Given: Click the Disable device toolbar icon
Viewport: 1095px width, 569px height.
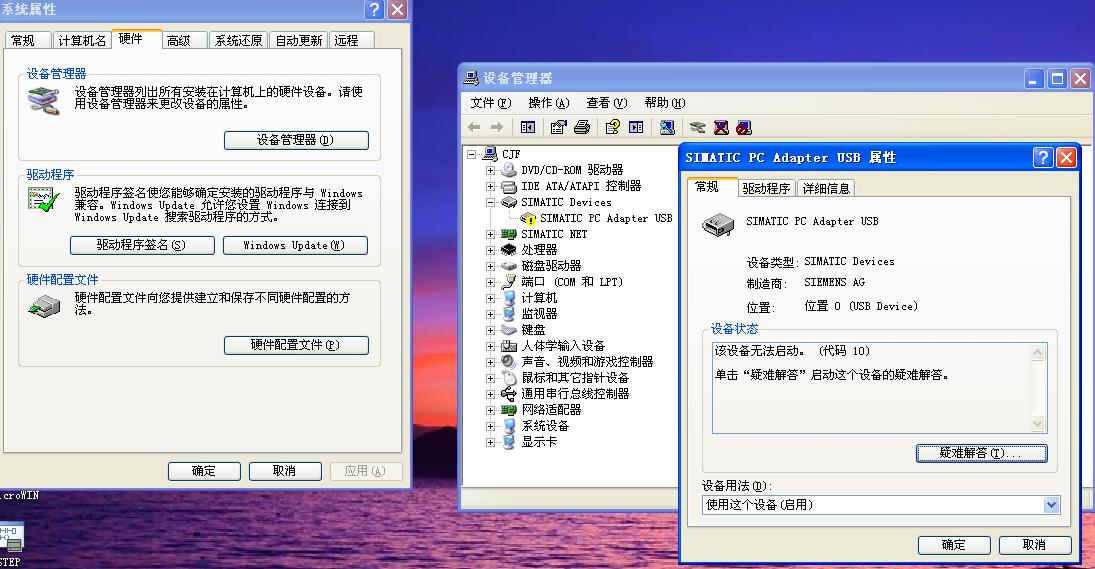Looking at the screenshot, I should (744, 127).
